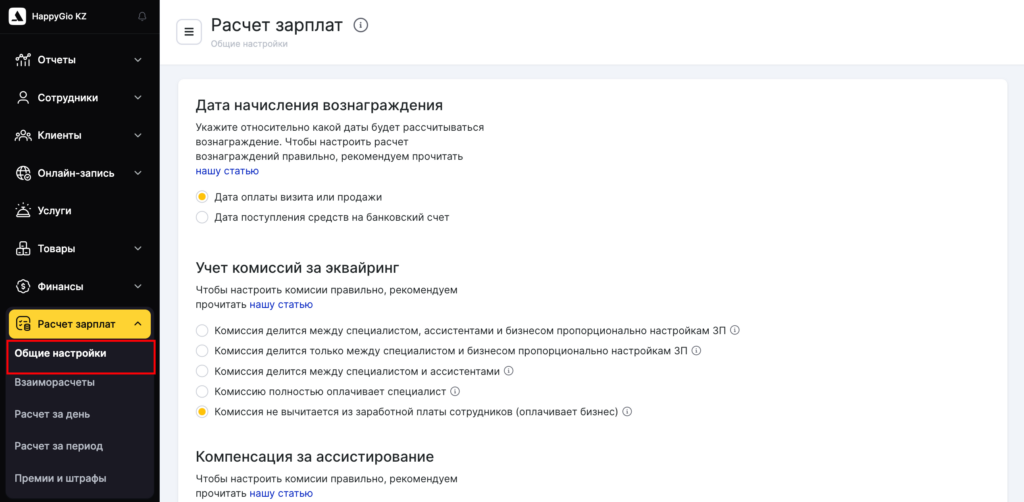Open Премии и штрафы submenu item
The image size is (1024, 502).
point(60,478)
